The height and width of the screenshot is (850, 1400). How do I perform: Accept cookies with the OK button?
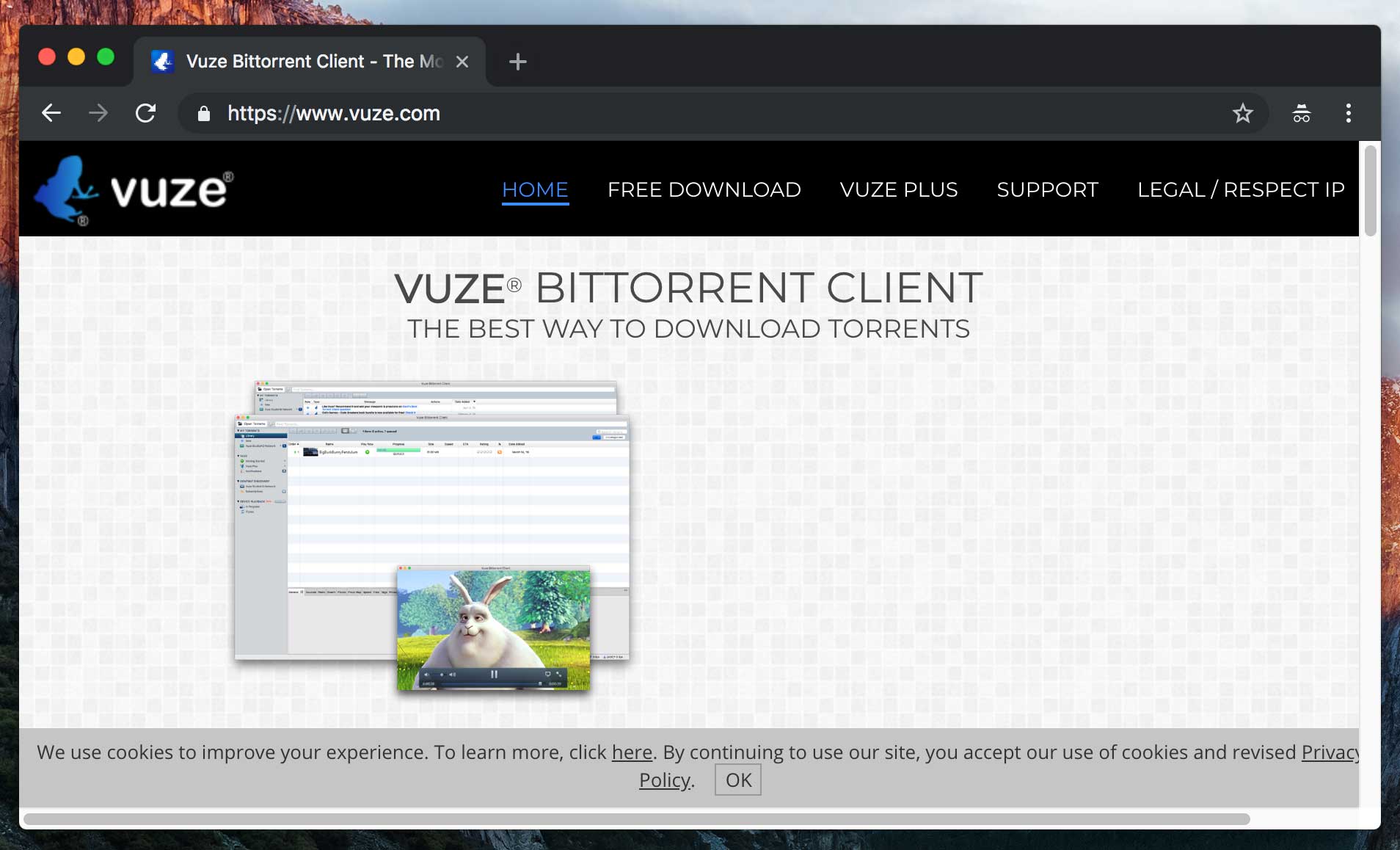[x=738, y=780]
